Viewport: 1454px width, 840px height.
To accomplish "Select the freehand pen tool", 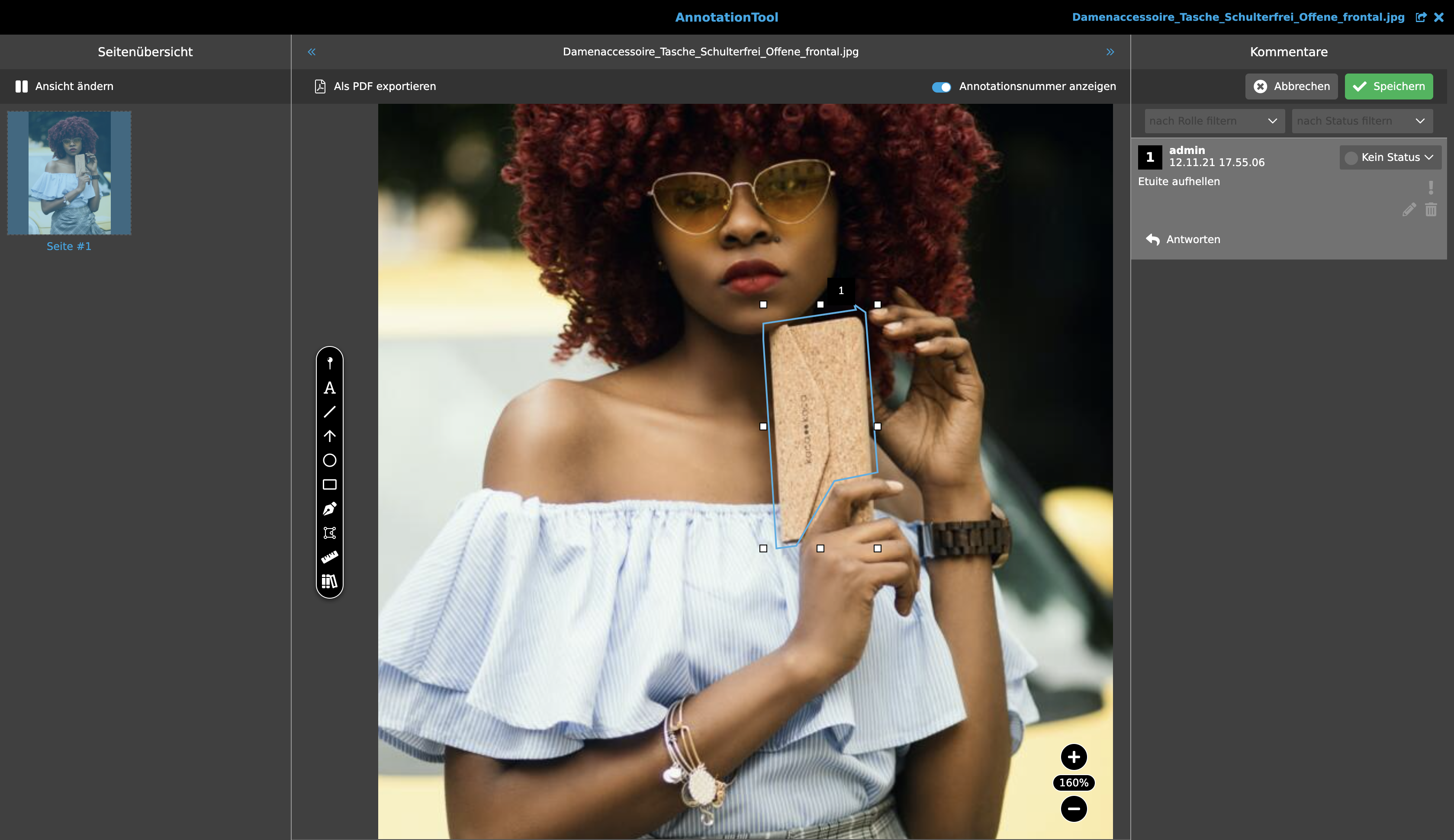I will pos(329,509).
